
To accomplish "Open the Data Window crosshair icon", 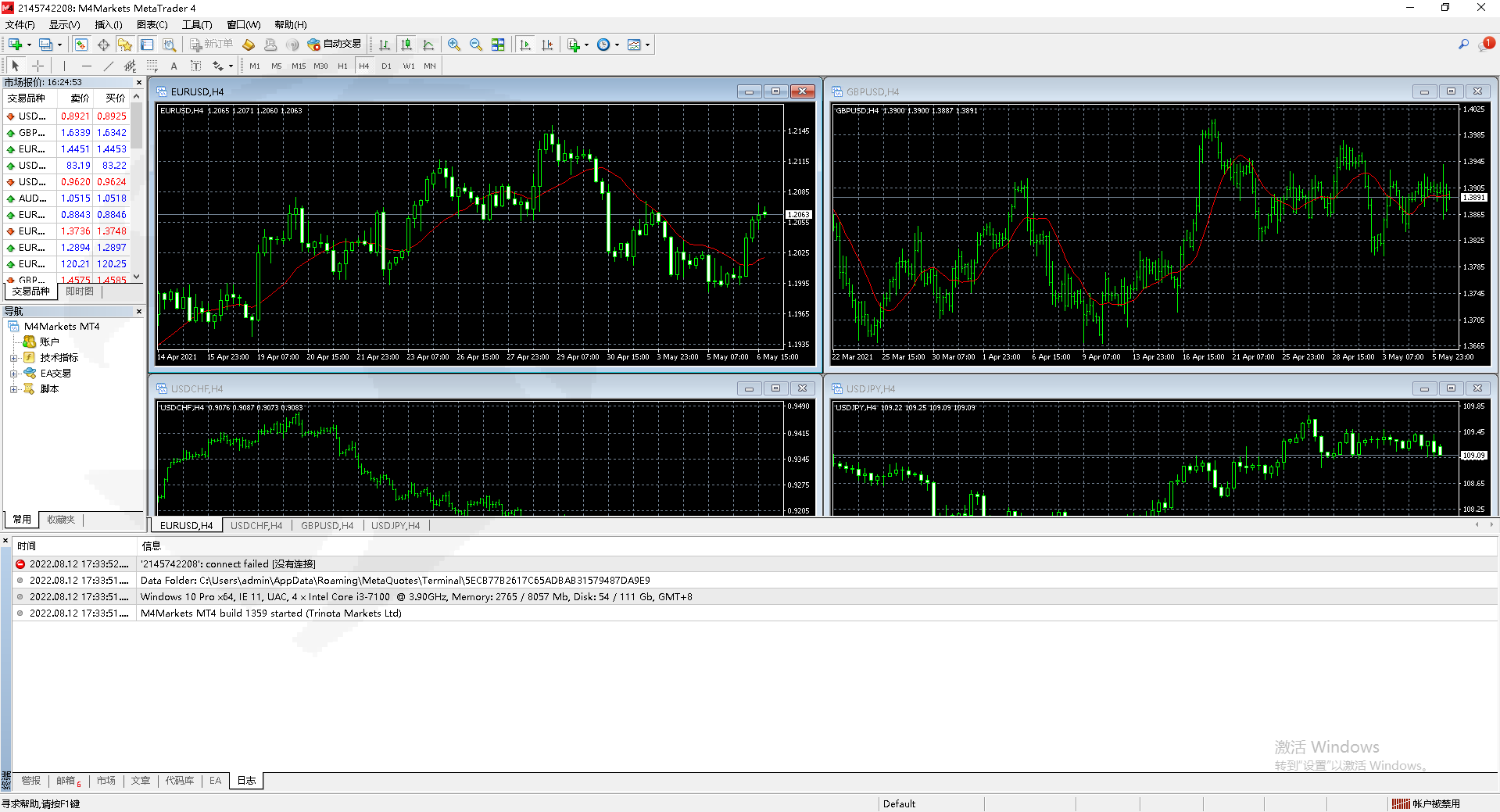I will 103,45.
